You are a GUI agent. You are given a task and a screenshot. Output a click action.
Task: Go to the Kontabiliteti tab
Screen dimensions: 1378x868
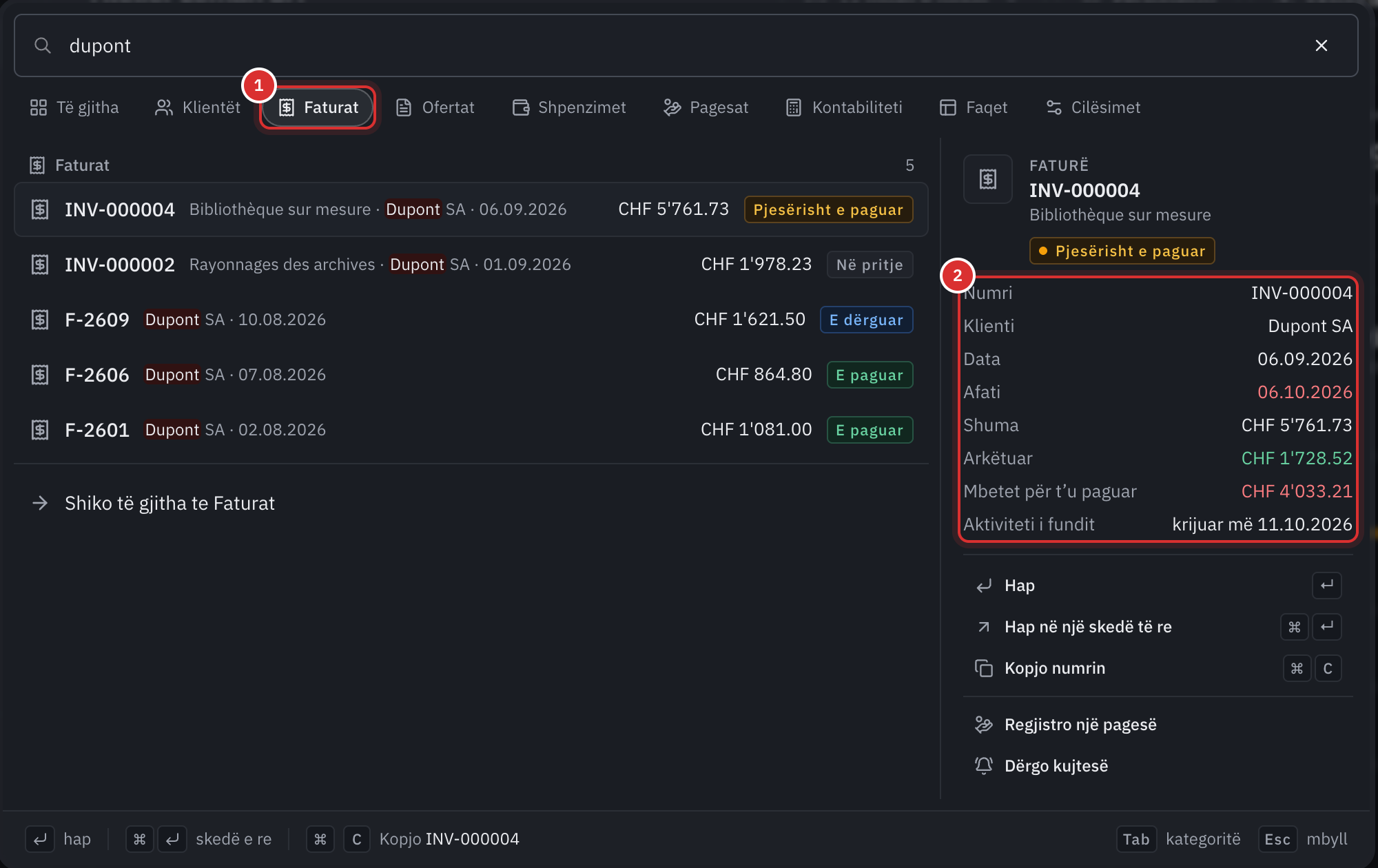coord(844,107)
